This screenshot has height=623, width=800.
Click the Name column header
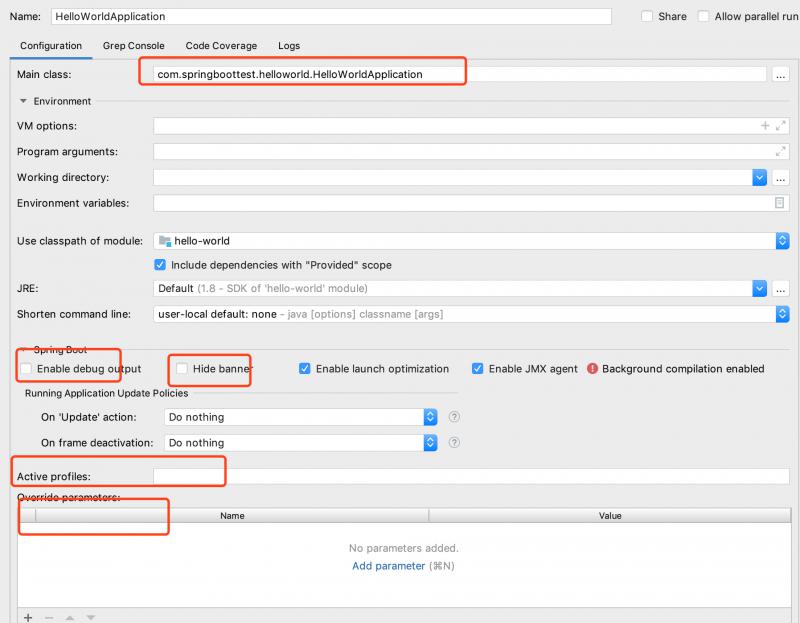point(232,516)
